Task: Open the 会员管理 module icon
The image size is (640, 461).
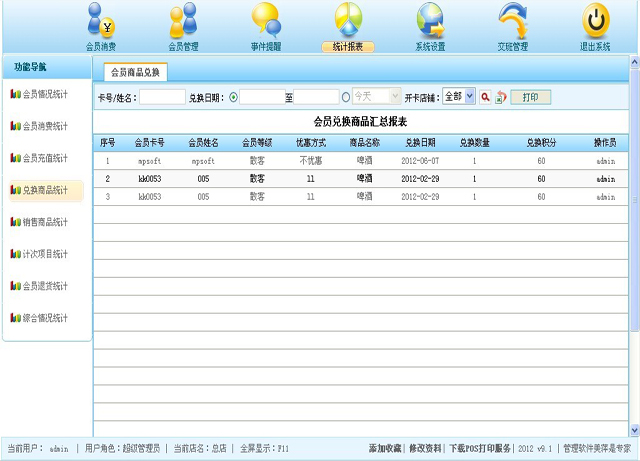Action: tap(183, 22)
